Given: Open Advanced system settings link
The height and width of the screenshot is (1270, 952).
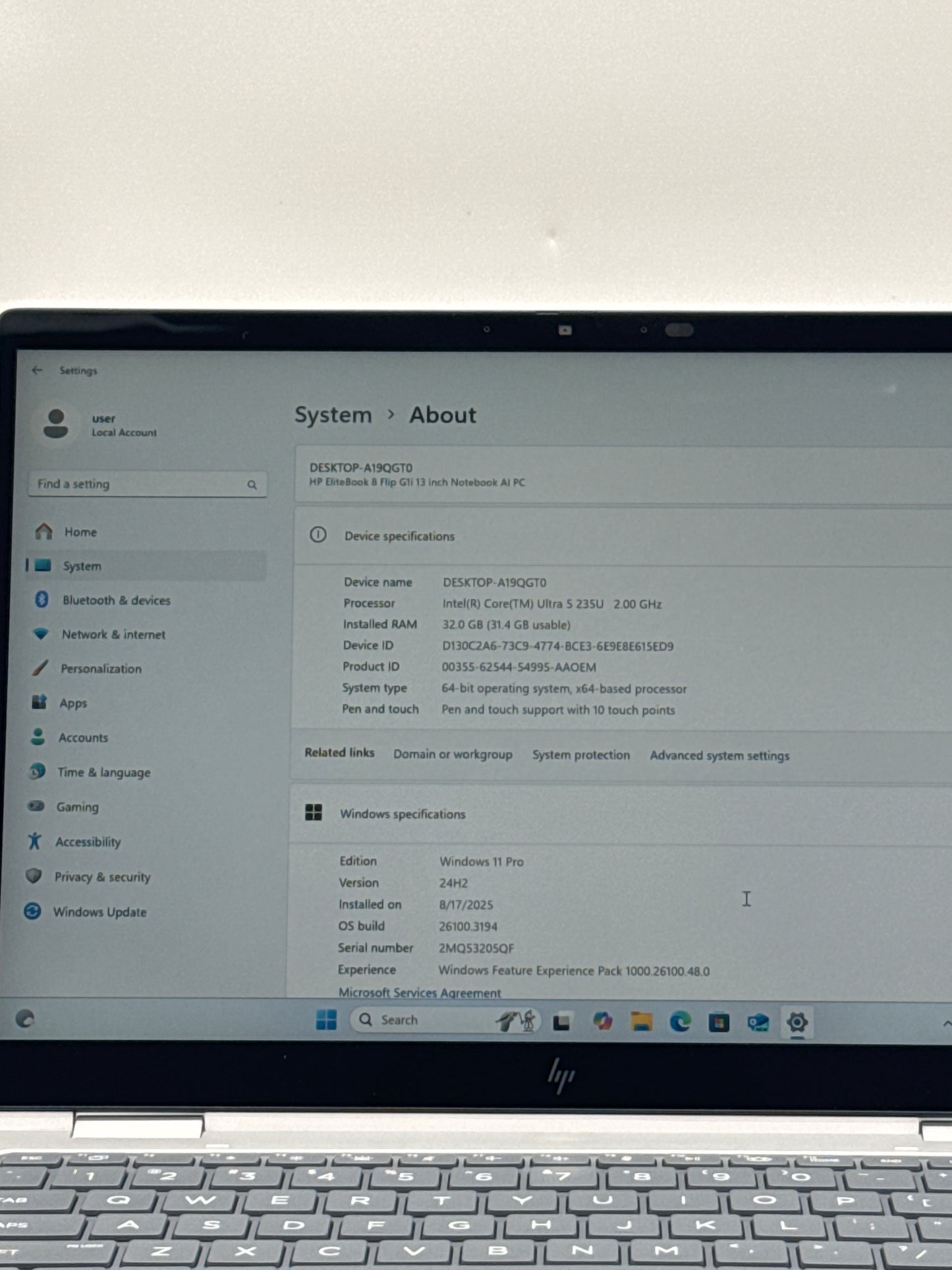Looking at the screenshot, I should [719, 756].
